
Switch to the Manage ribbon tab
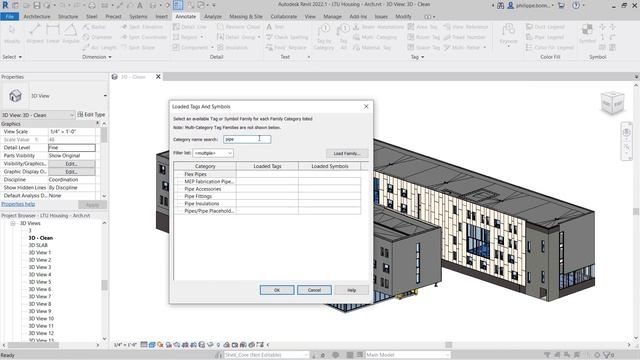[332, 17]
